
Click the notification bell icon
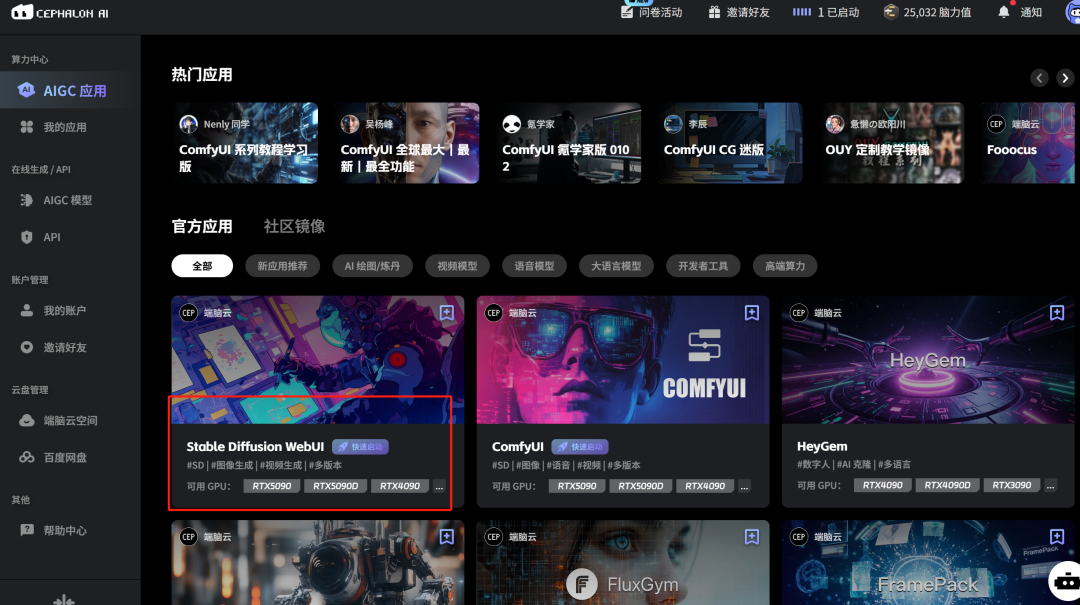click(x=1004, y=12)
